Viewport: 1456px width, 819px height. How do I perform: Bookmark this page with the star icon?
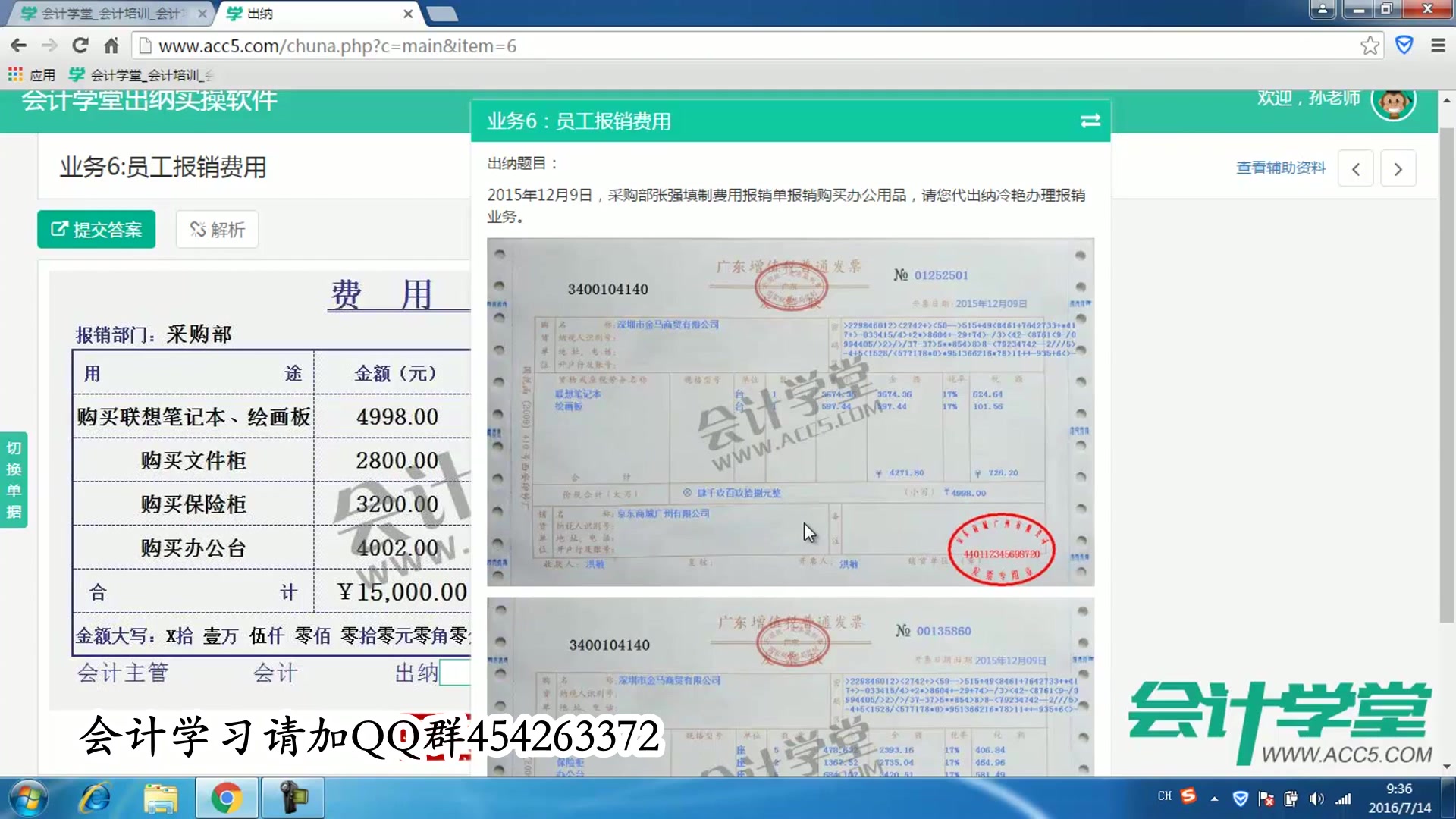1370,45
